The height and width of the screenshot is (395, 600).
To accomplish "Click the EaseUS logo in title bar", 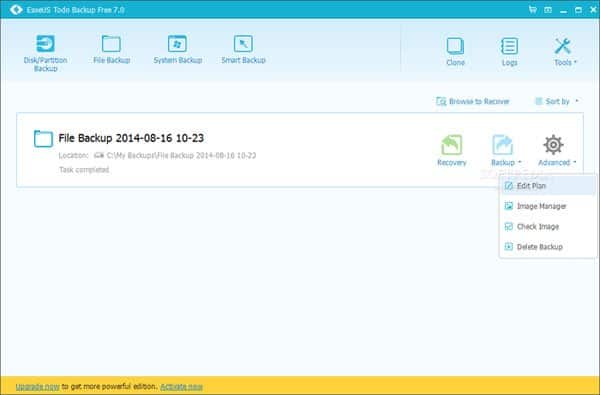I will point(16,10).
